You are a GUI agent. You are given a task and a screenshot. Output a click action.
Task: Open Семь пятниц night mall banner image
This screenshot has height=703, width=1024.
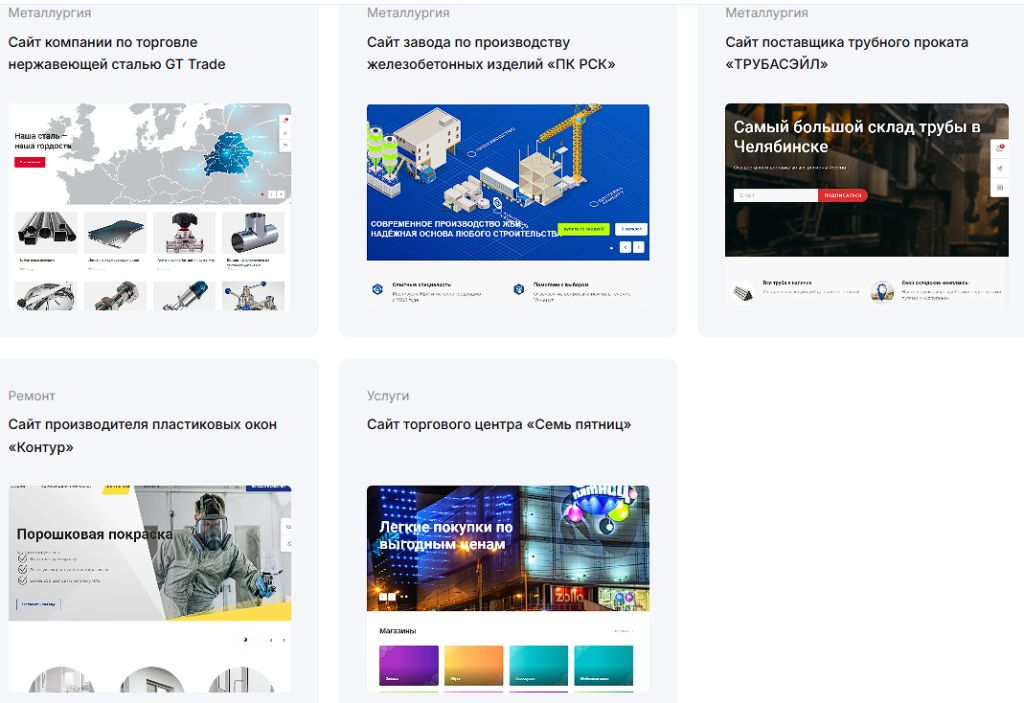507,548
